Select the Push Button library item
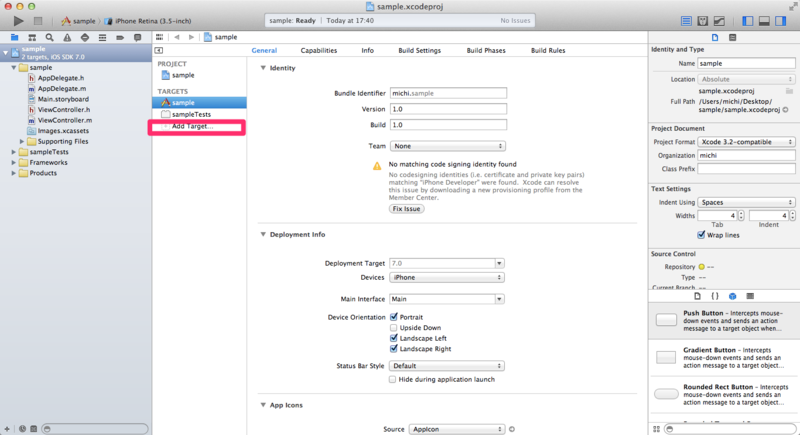This screenshot has height=435, width=800. pos(724,320)
